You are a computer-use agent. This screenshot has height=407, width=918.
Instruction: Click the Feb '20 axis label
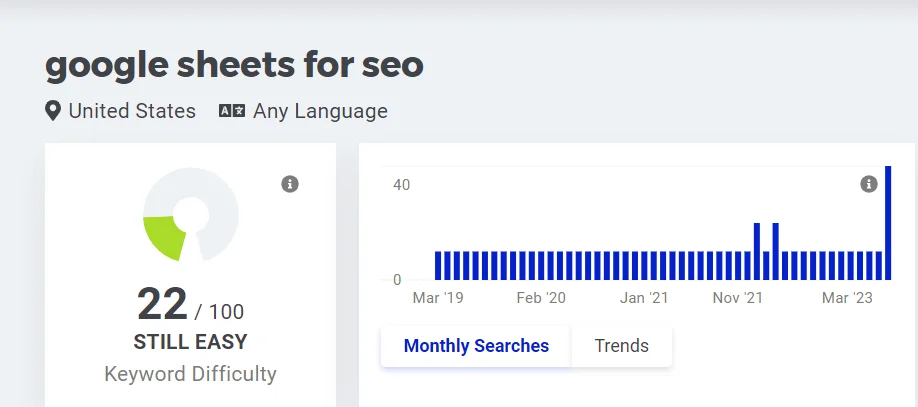point(541,298)
